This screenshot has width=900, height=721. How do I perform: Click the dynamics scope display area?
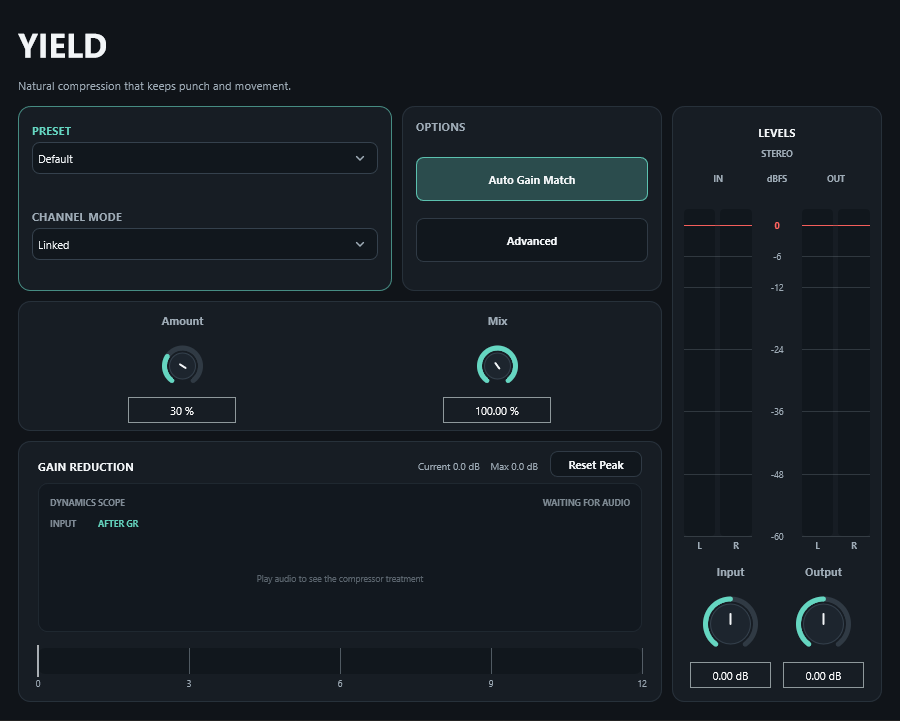point(340,557)
